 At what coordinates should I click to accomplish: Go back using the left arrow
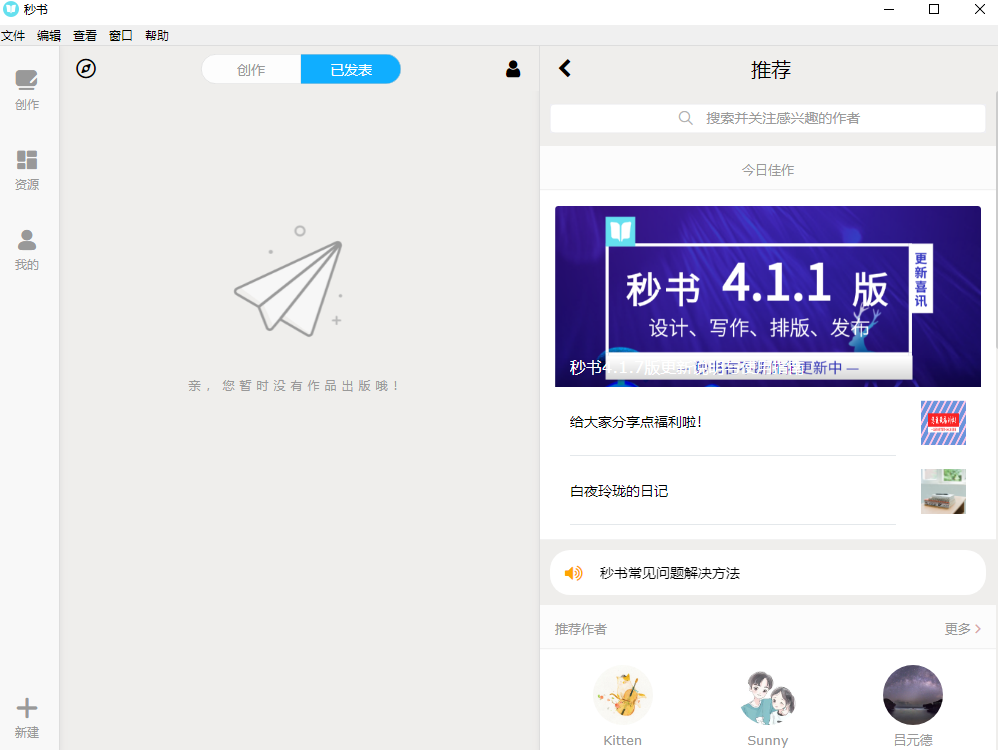click(565, 68)
